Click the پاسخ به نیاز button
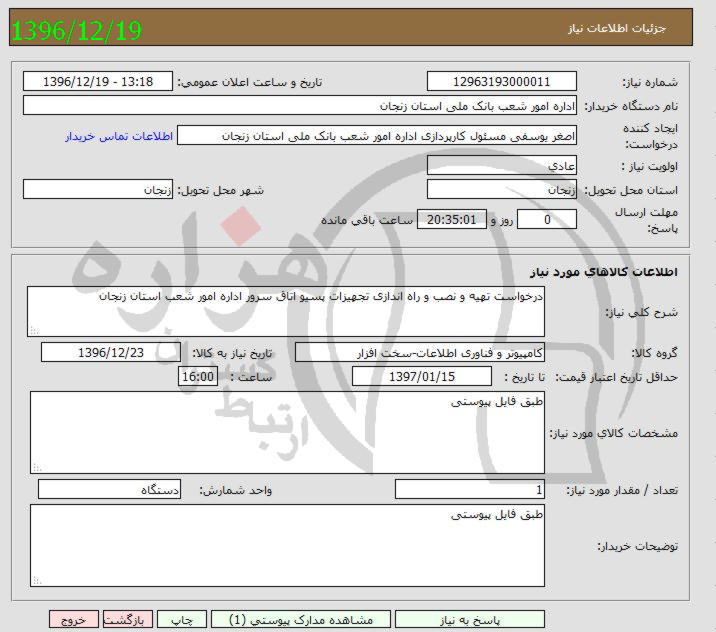Image resolution: width=716 pixels, height=632 pixels. (469, 620)
